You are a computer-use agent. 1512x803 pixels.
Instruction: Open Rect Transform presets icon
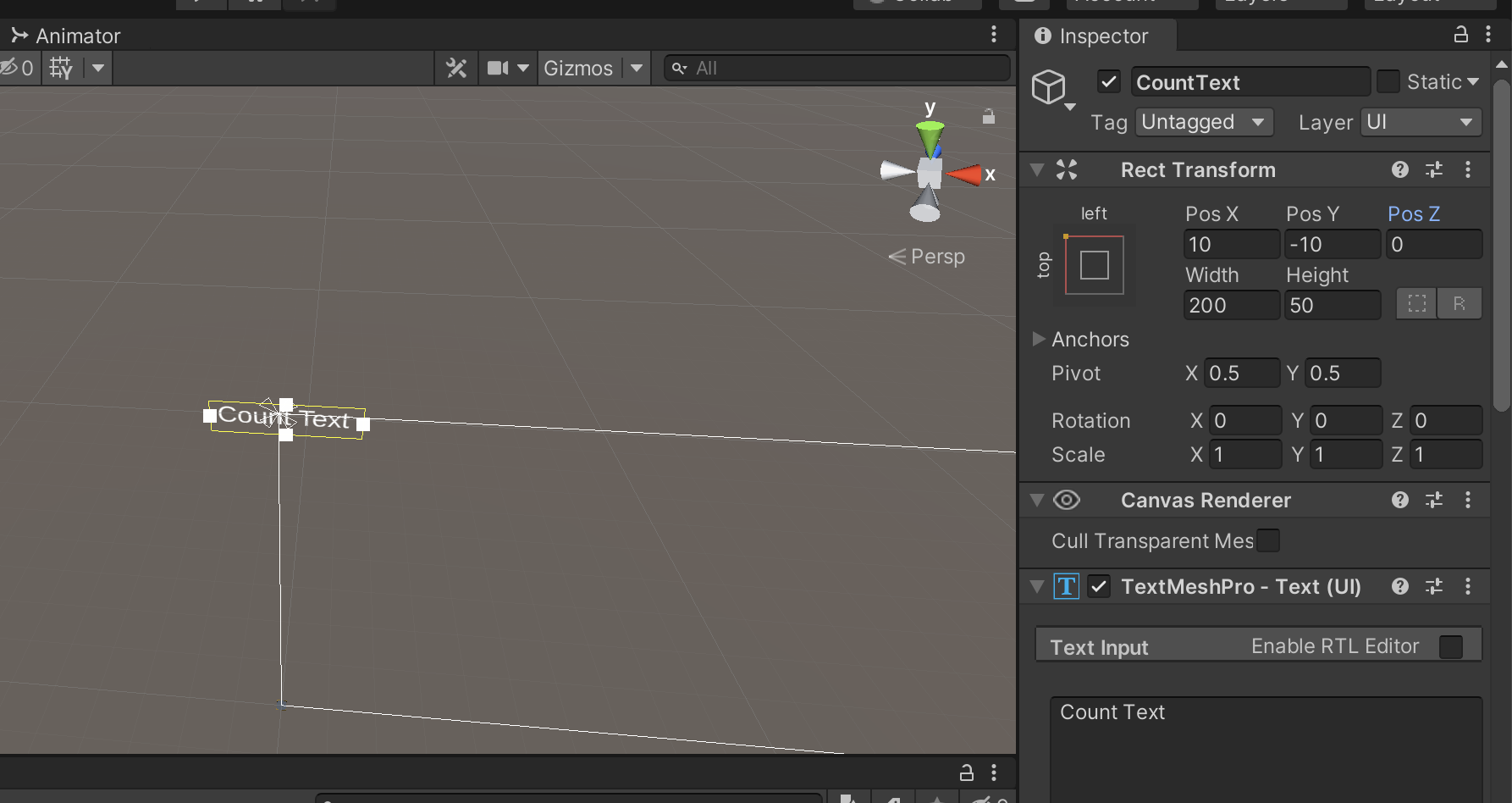point(1434,169)
